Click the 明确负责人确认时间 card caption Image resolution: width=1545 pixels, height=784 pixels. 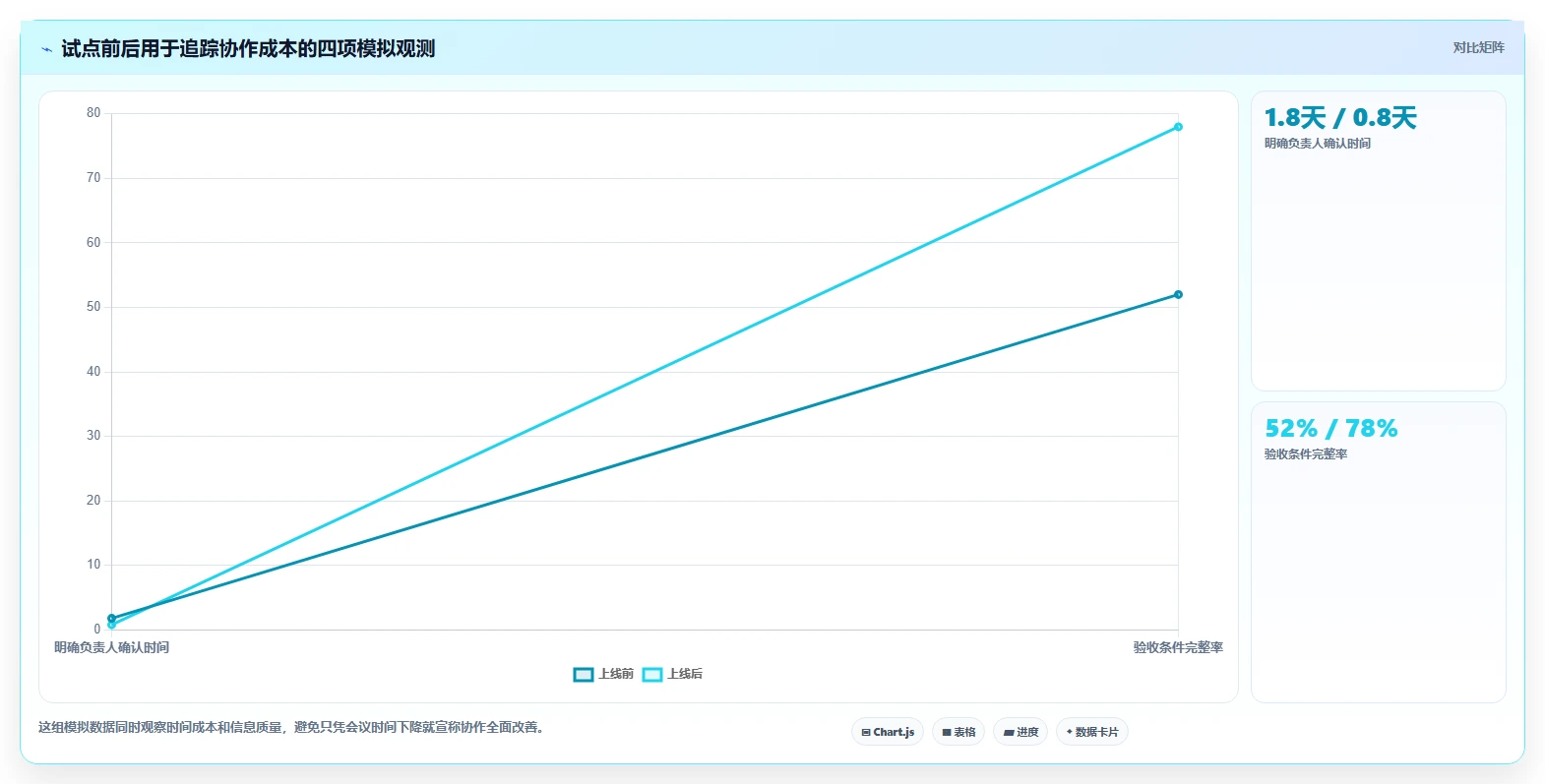(x=1318, y=144)
